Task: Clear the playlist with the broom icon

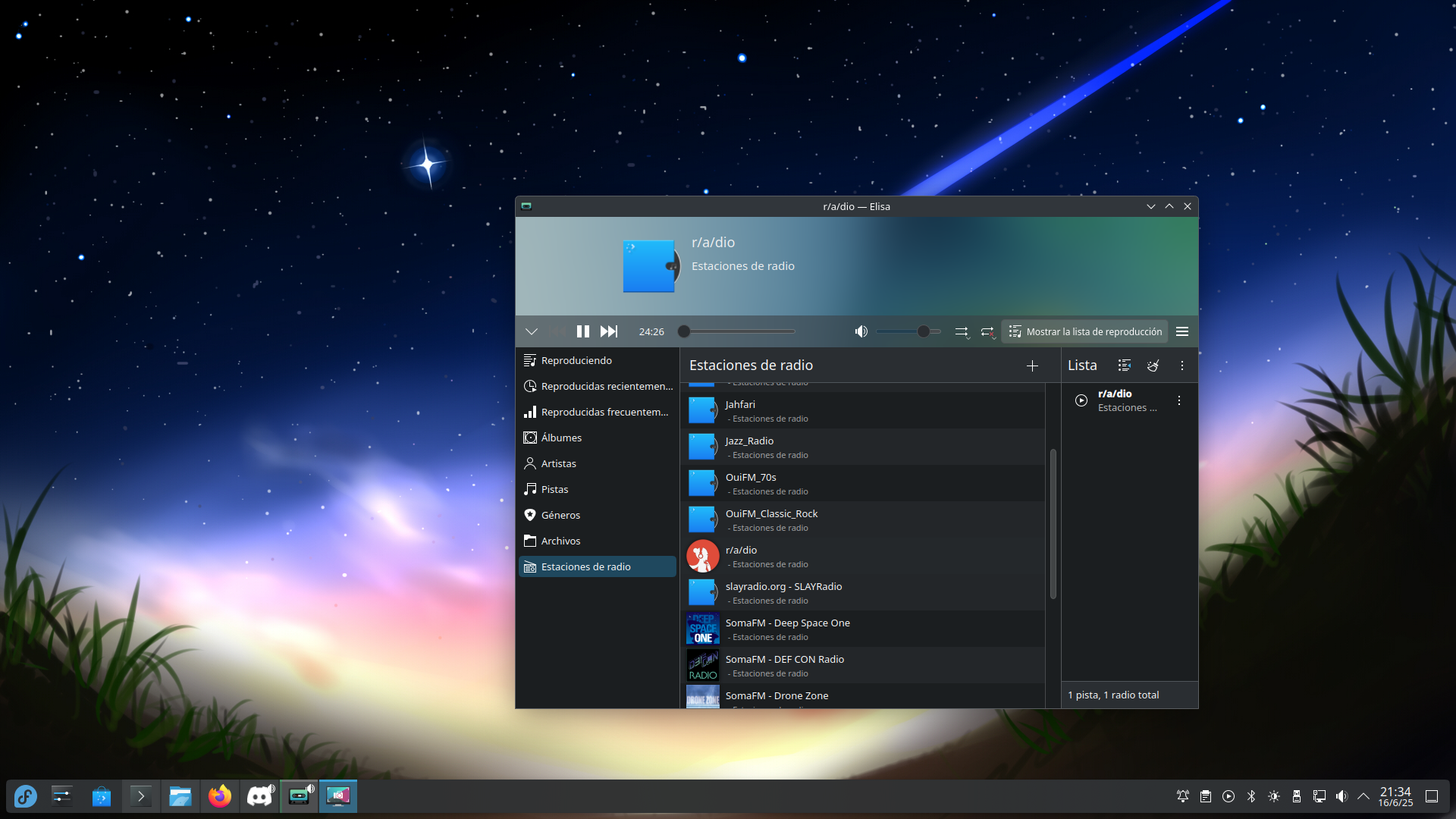Action: click(1153, 366)
